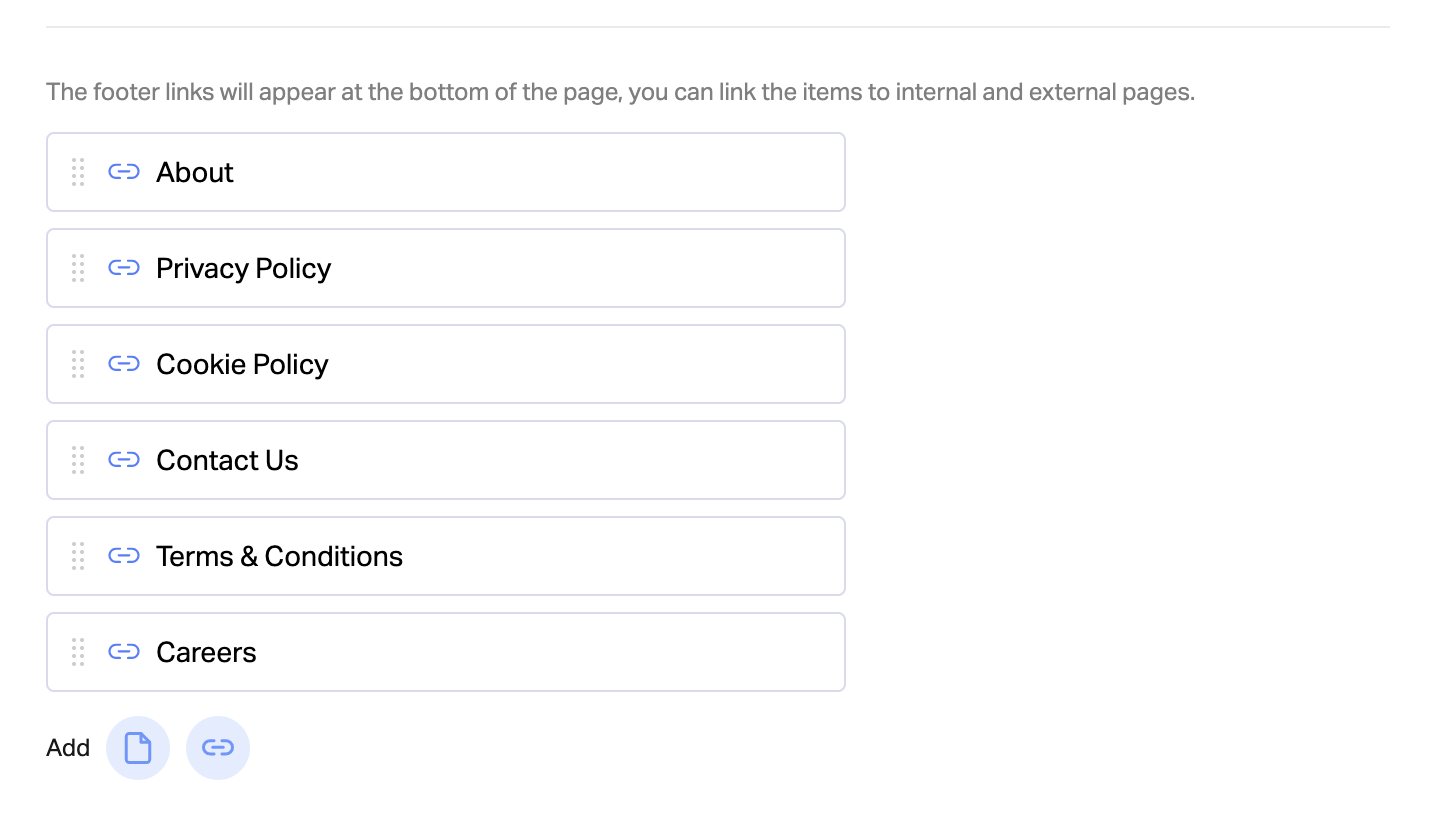The height and width of the screenshot is (818, 1436).
Task: Click the link icon beside About
Action: 124,172
